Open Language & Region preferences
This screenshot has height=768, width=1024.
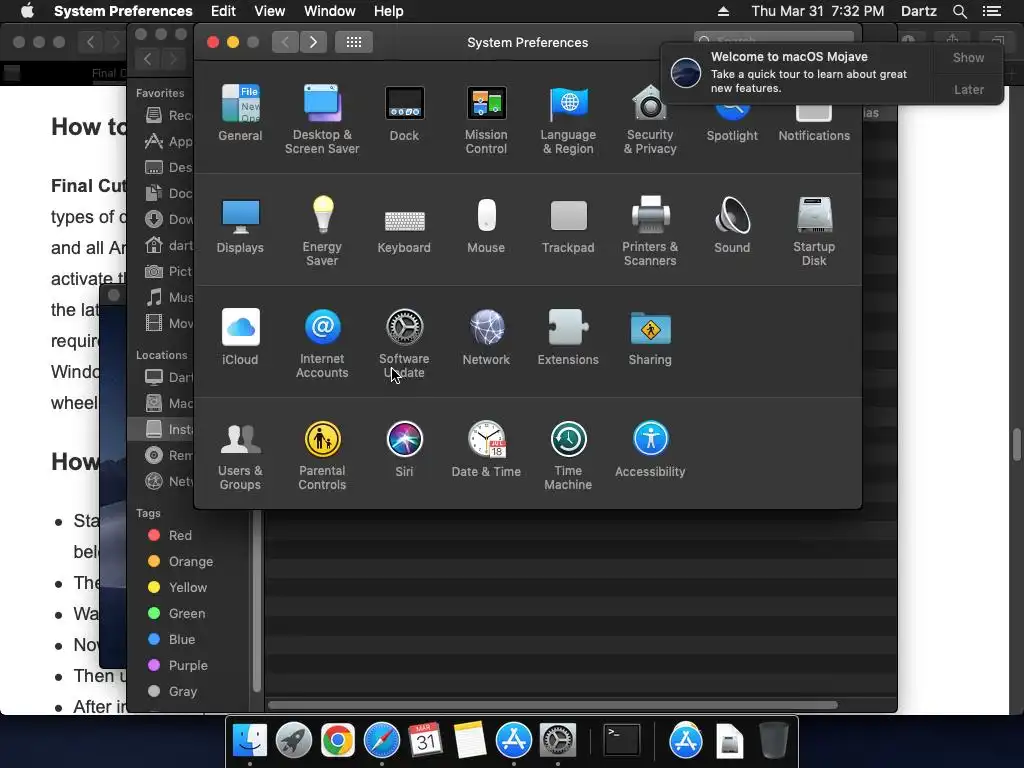click(568, 120)
